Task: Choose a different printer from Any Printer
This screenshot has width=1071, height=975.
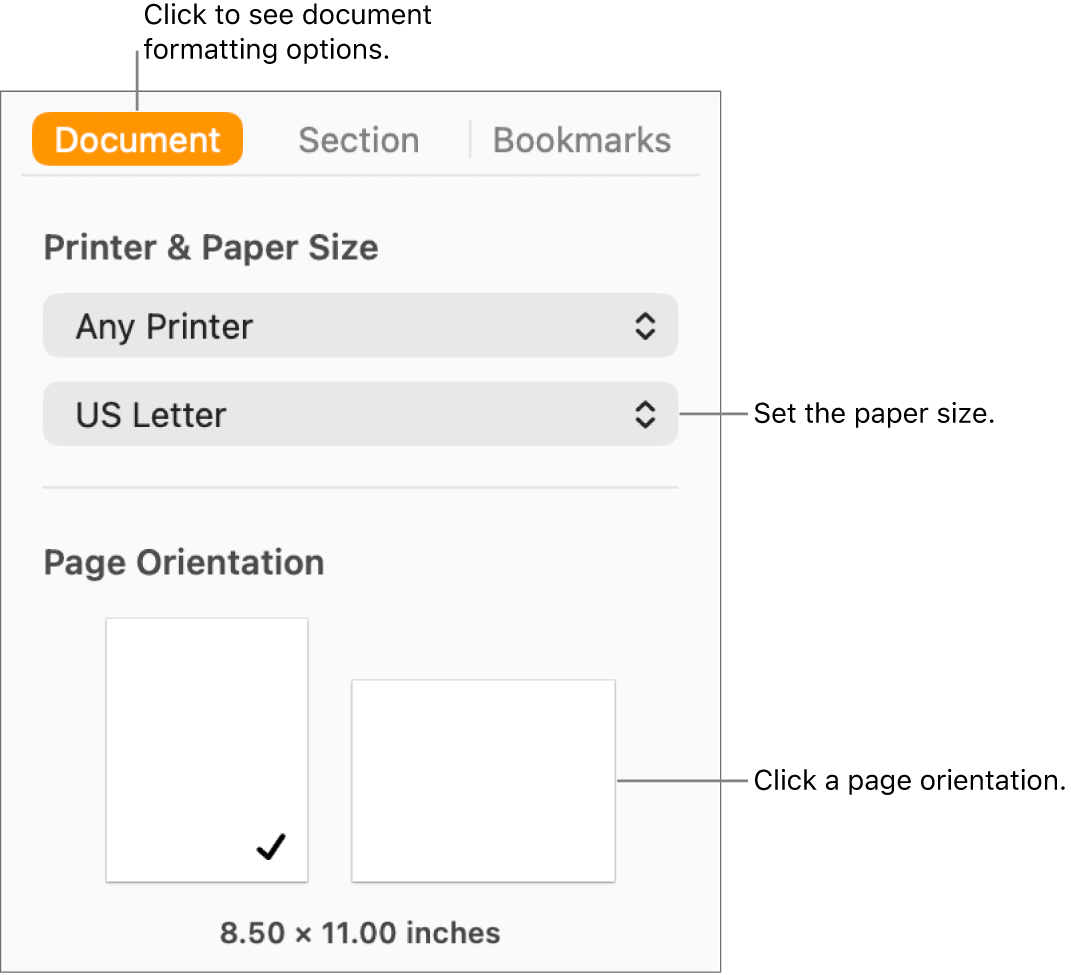Action: coord(360,325)
